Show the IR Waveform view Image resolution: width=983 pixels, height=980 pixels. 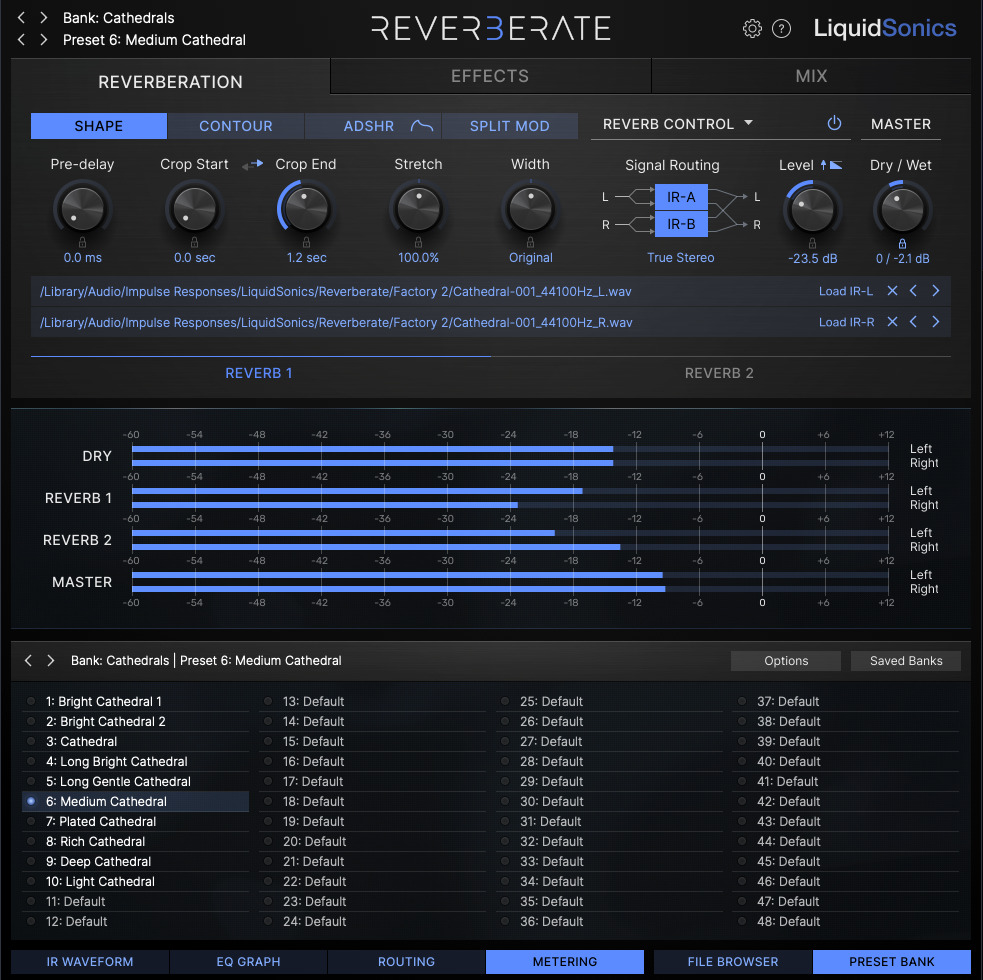[90, 961]
